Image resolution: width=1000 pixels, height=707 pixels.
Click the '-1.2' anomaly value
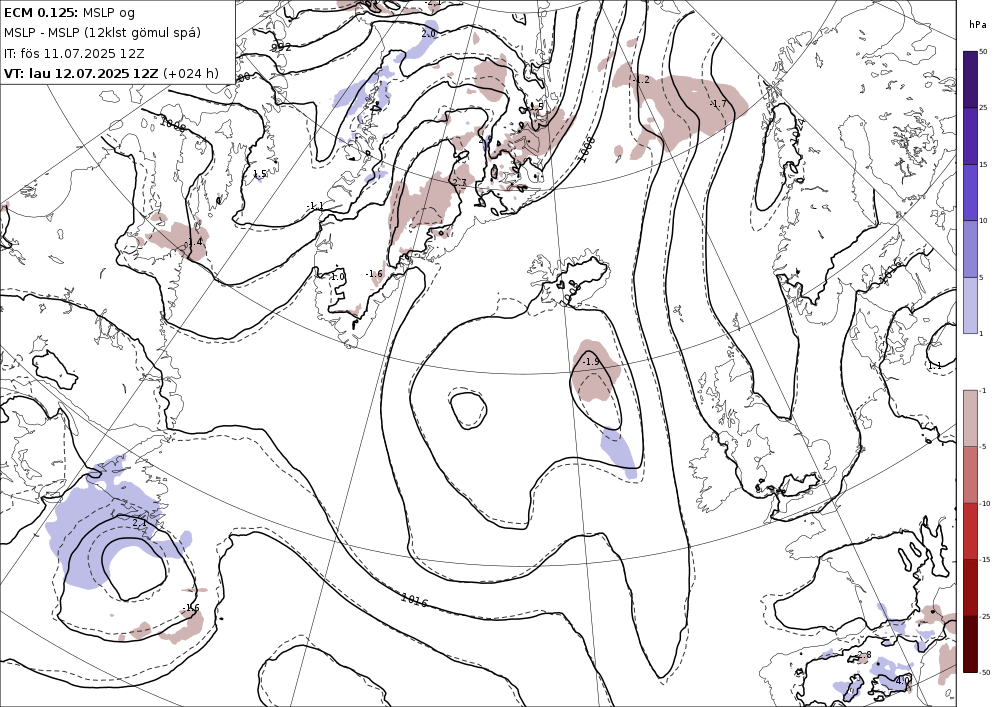click(641, 80)
